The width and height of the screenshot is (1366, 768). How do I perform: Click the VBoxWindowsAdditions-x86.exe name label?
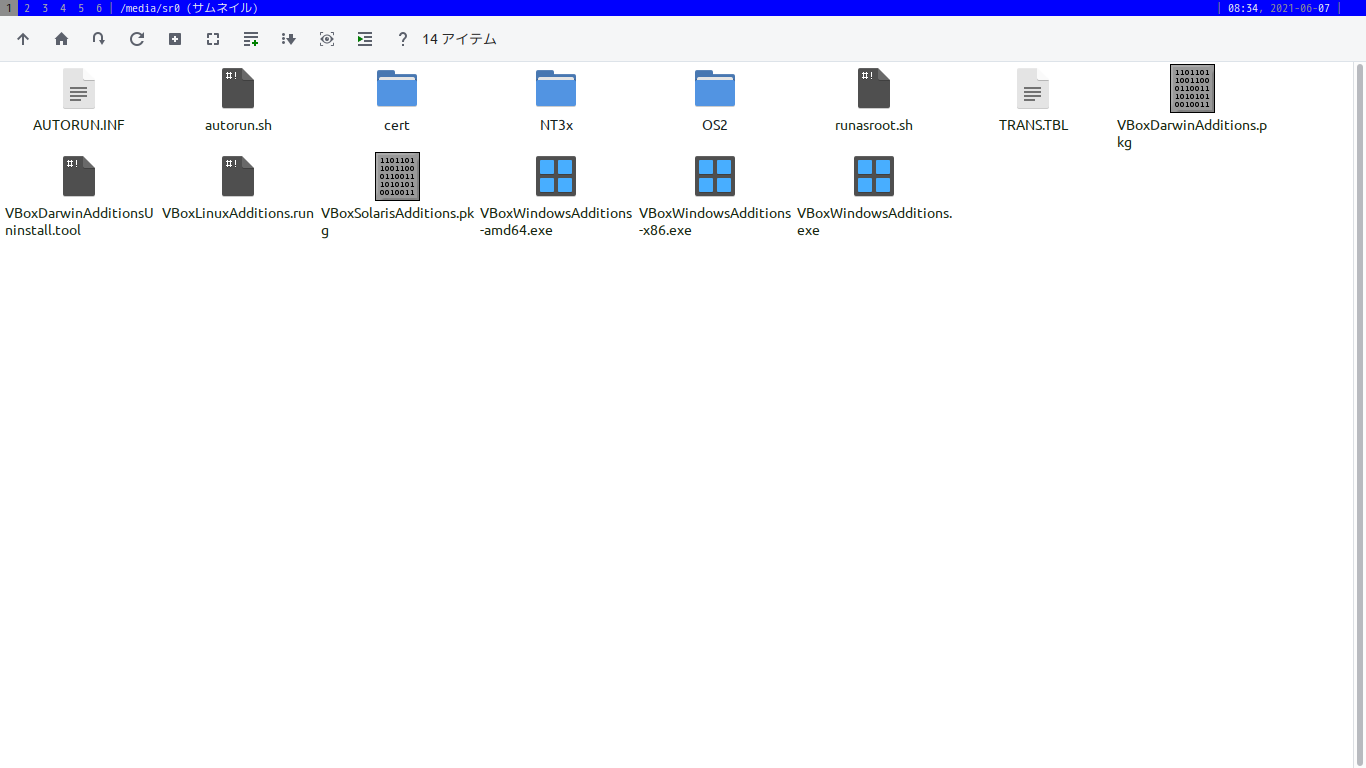pyautogui.click(x=715, y=222)
